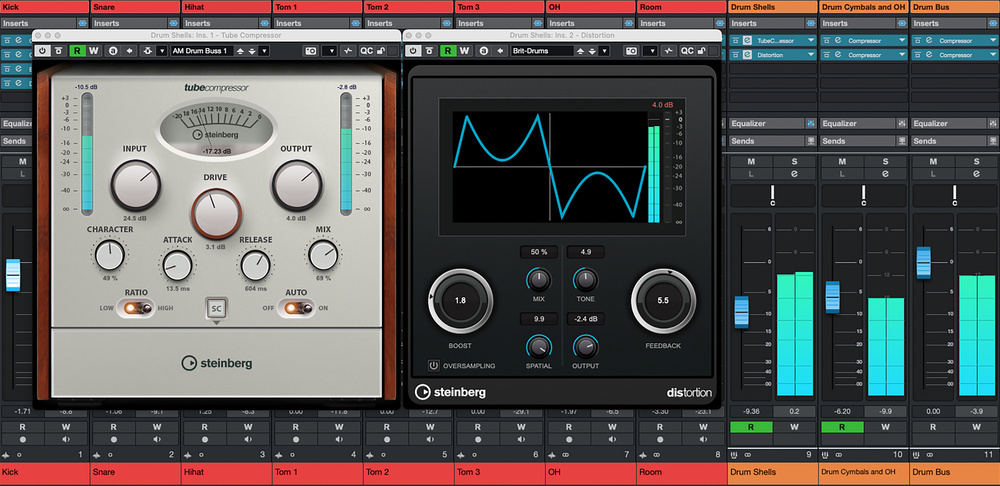This screenshot has width=1000, height=486.
Task: Click the Distortion BOOST dial
Action: pos(460,300)
